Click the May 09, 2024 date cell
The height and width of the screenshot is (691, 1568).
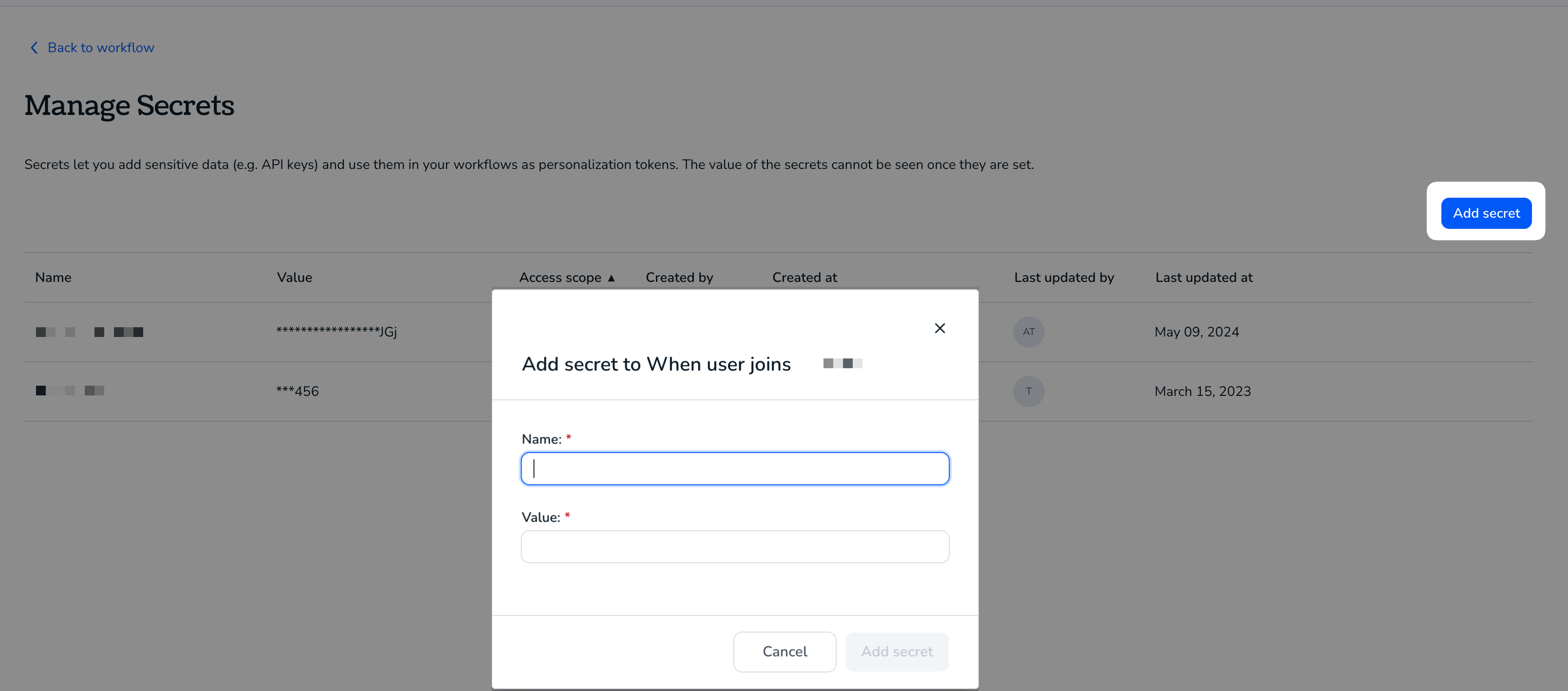point(1197,332)
